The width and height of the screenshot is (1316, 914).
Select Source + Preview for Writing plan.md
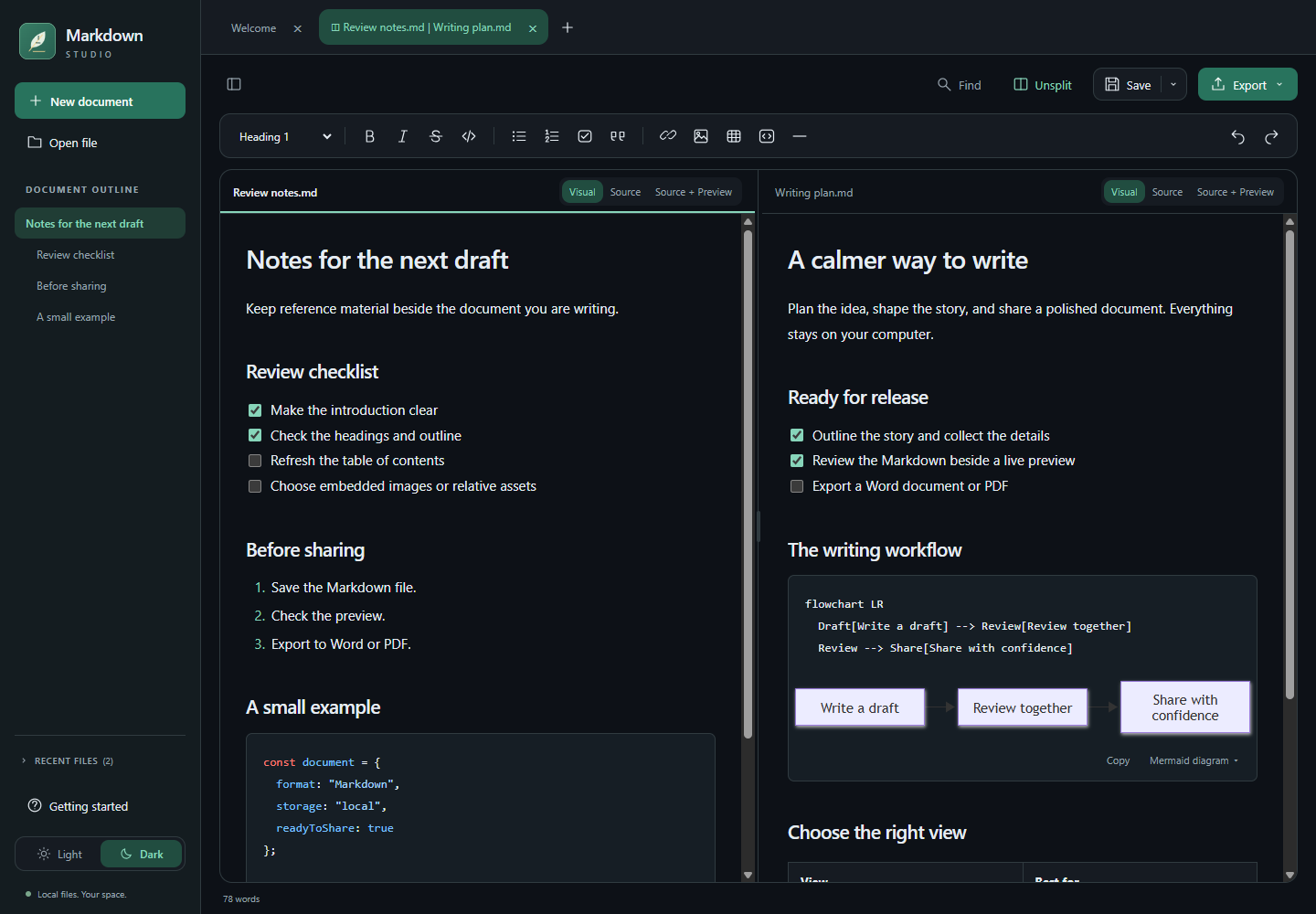point(1236,192)
